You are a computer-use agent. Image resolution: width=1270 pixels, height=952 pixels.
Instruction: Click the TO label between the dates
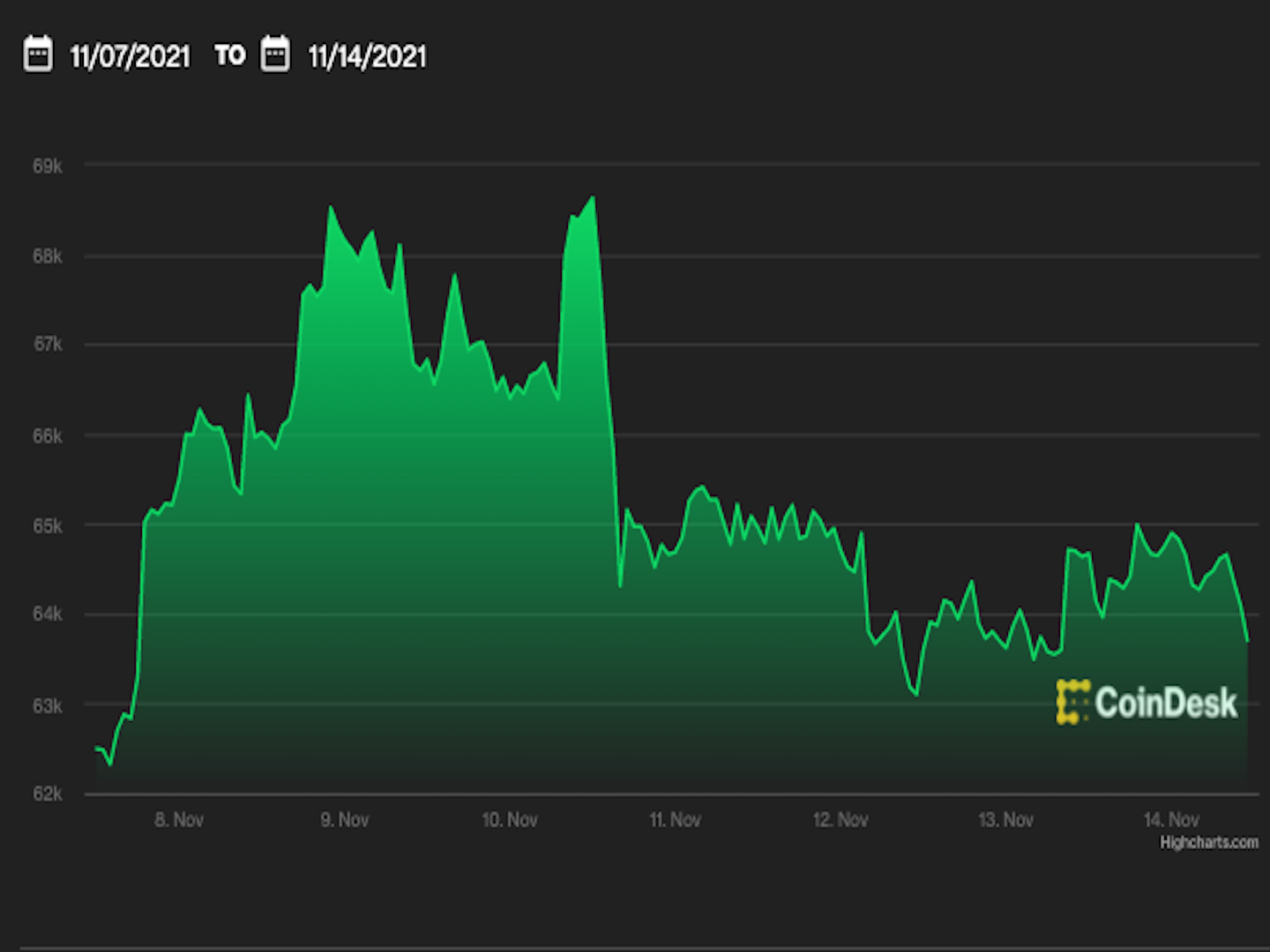(x=231, y=56)
